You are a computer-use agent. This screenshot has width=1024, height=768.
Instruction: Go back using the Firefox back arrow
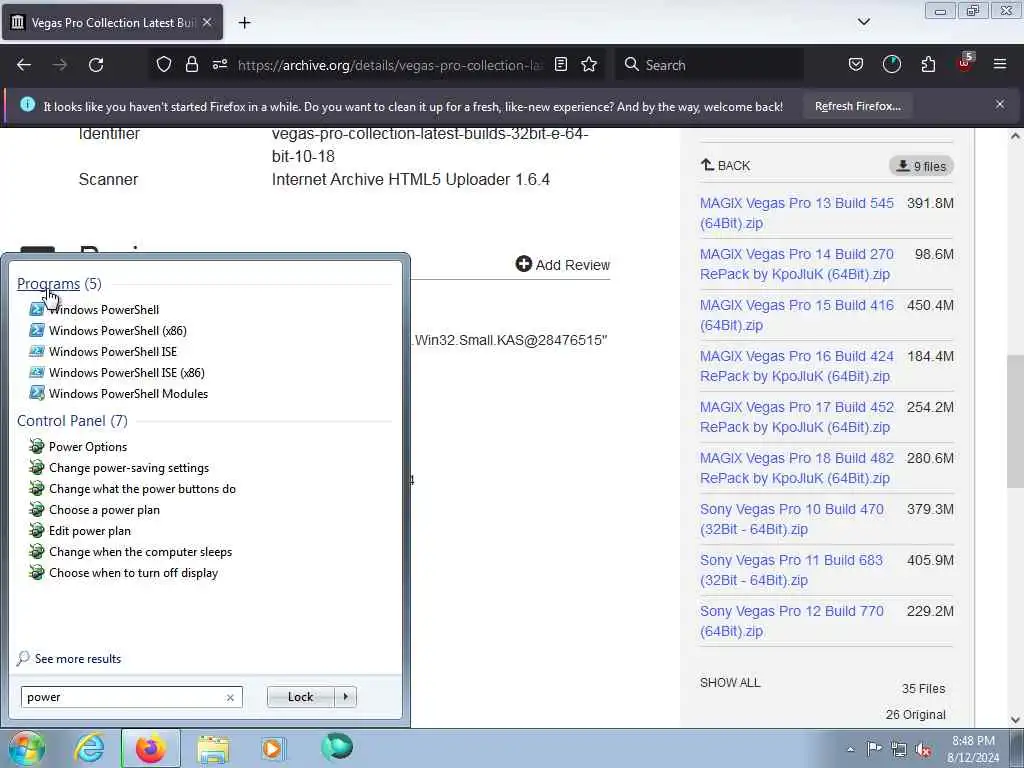24,65
